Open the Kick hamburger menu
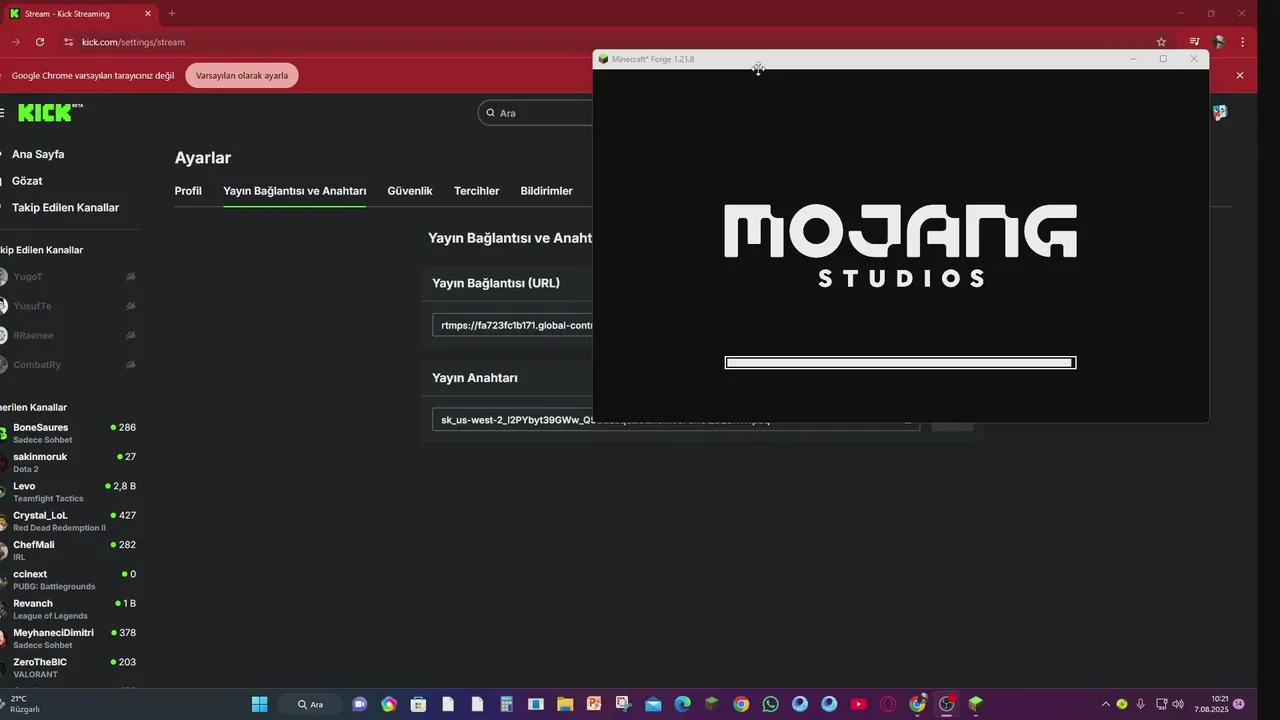The height and width of the screenshot is (720, 1280). (x=2, y=113)
